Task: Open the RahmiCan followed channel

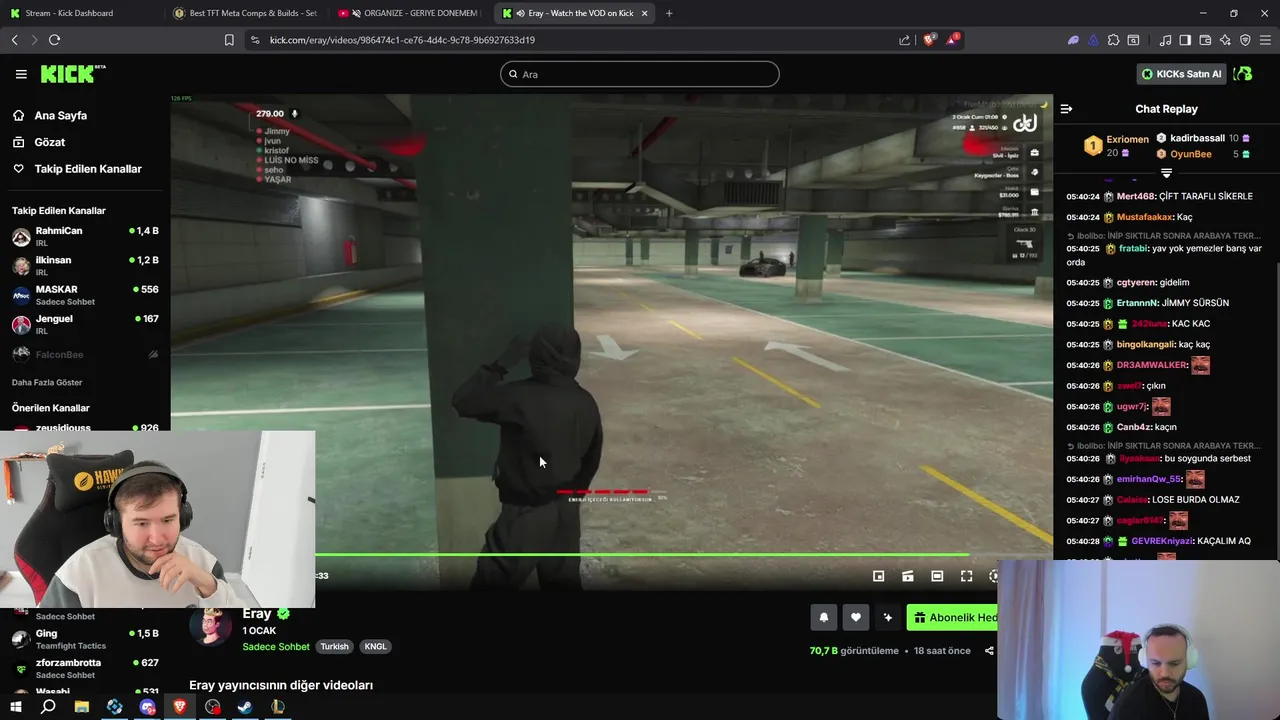Action: pos(85,236)
